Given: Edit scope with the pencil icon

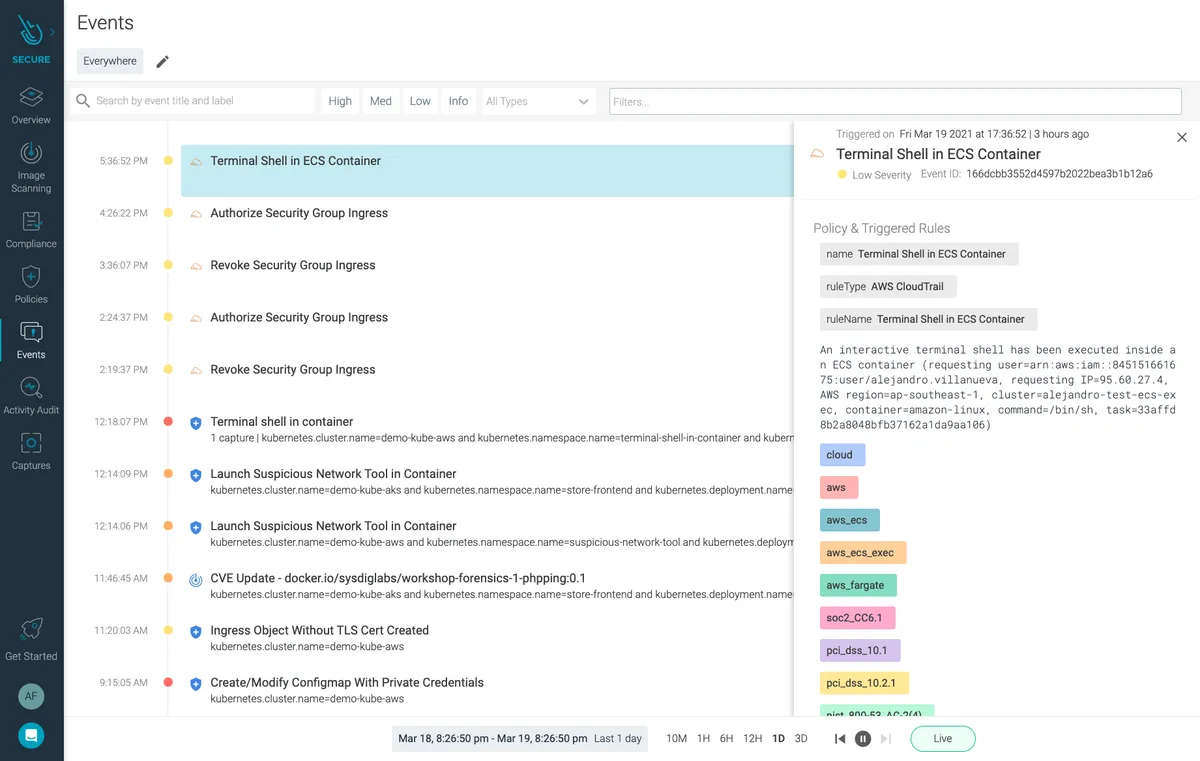Looking at the screenshot, I should [162, 62].
